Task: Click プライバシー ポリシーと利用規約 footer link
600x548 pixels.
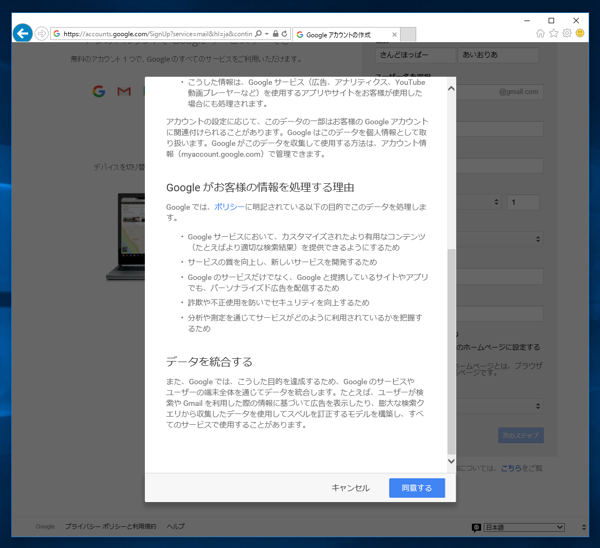Action: tap(111, 526)
